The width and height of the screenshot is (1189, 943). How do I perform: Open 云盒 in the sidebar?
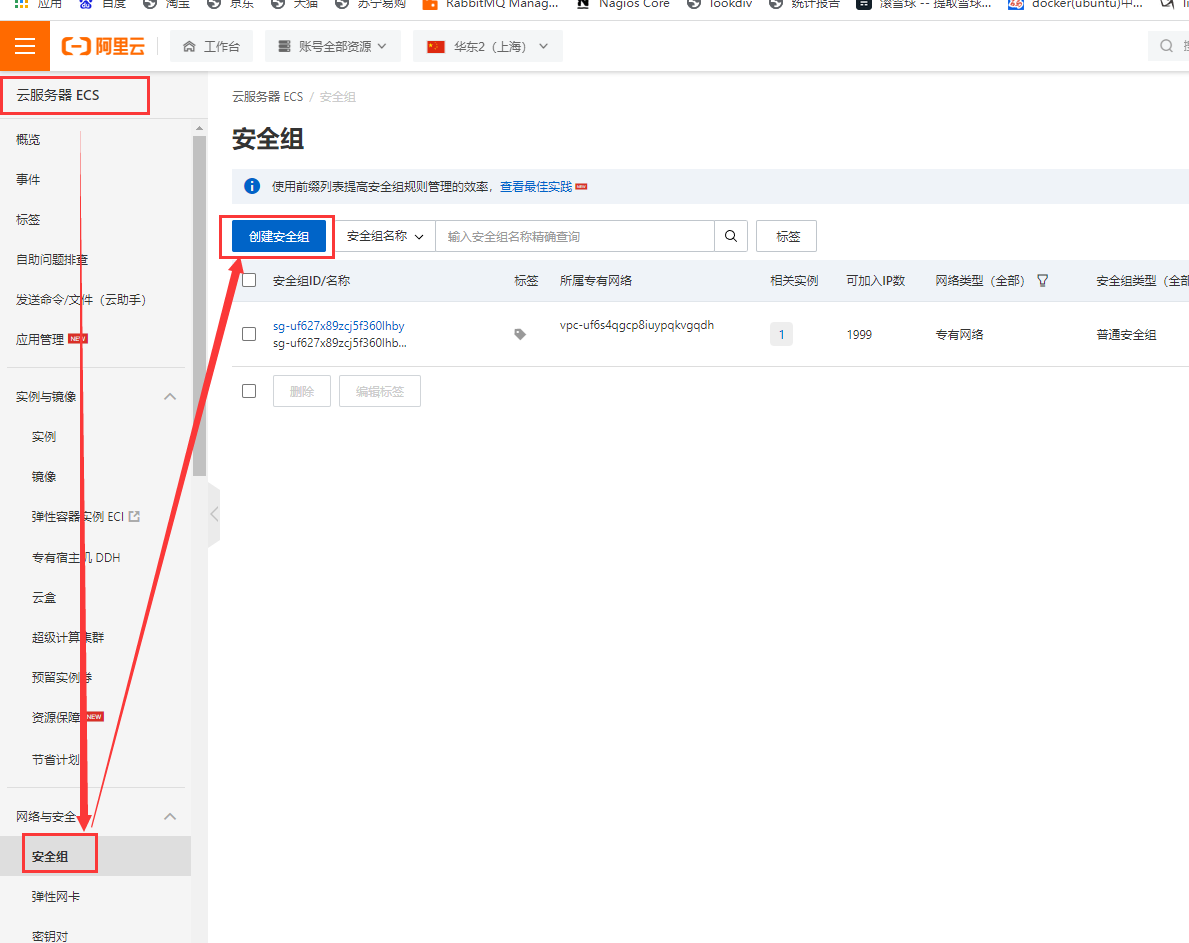(44, 598)
